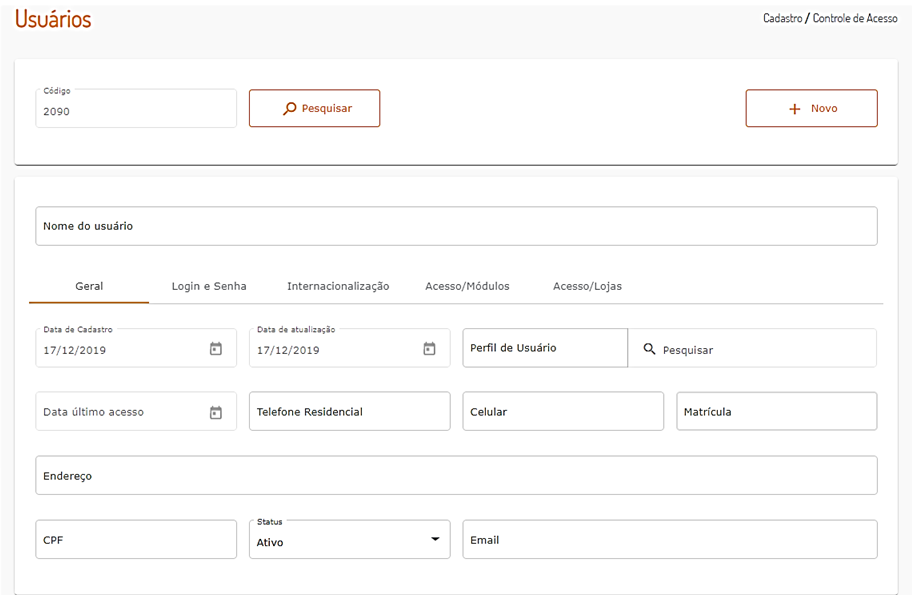Select the Internacionalização tab

click(x=338, y=286)
